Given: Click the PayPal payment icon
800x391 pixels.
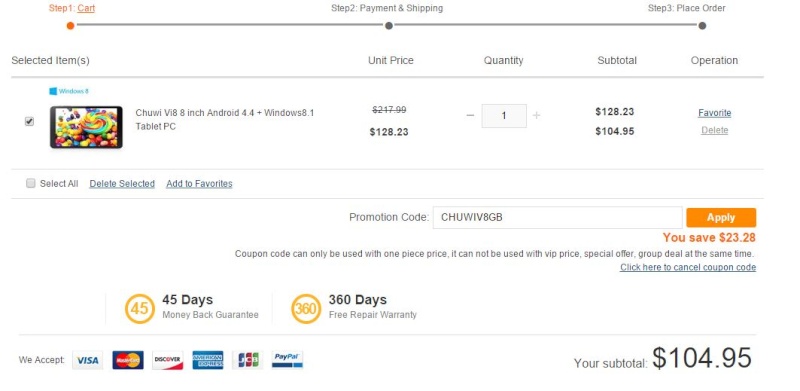Looking at the screenshot, I should (287, 360).
